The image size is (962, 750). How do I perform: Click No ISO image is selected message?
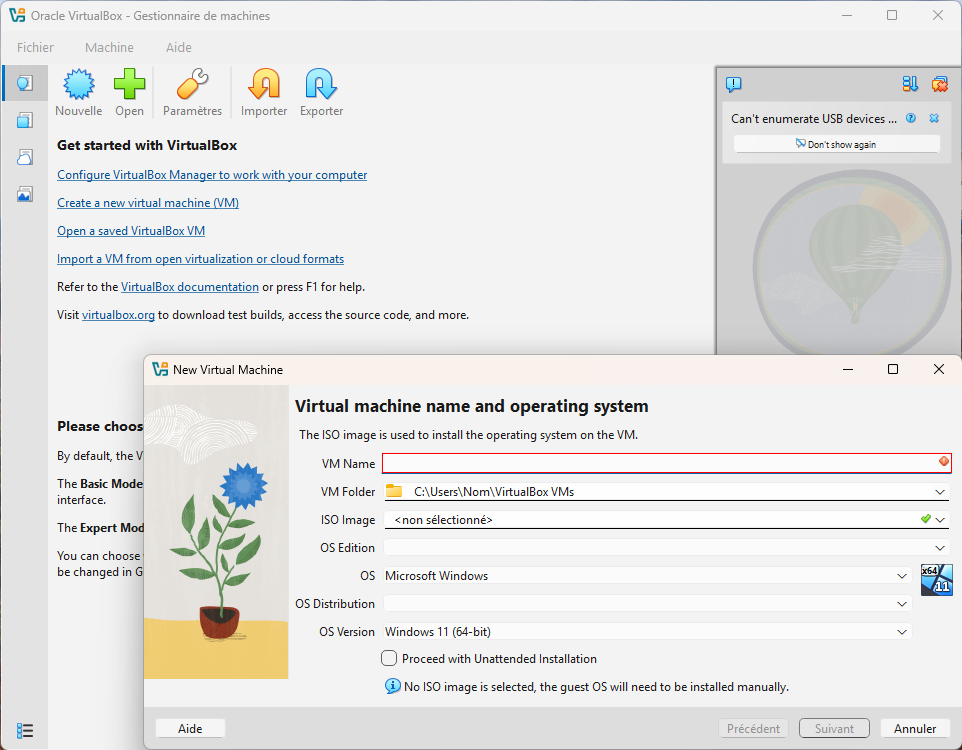(596, 687)
